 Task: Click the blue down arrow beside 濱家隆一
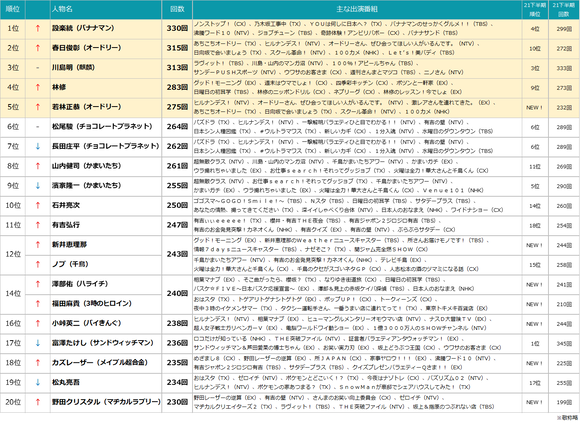click(38, 186)
